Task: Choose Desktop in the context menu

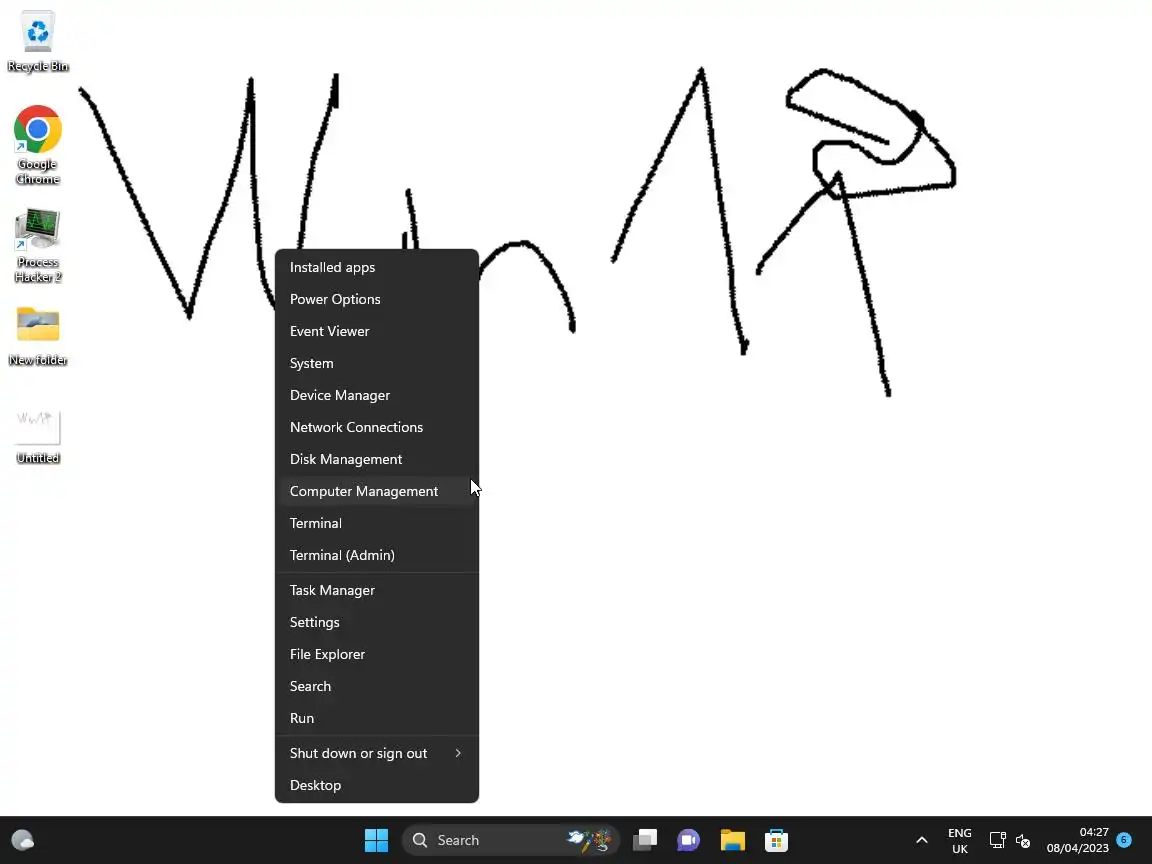Action: tap(377, 785)
